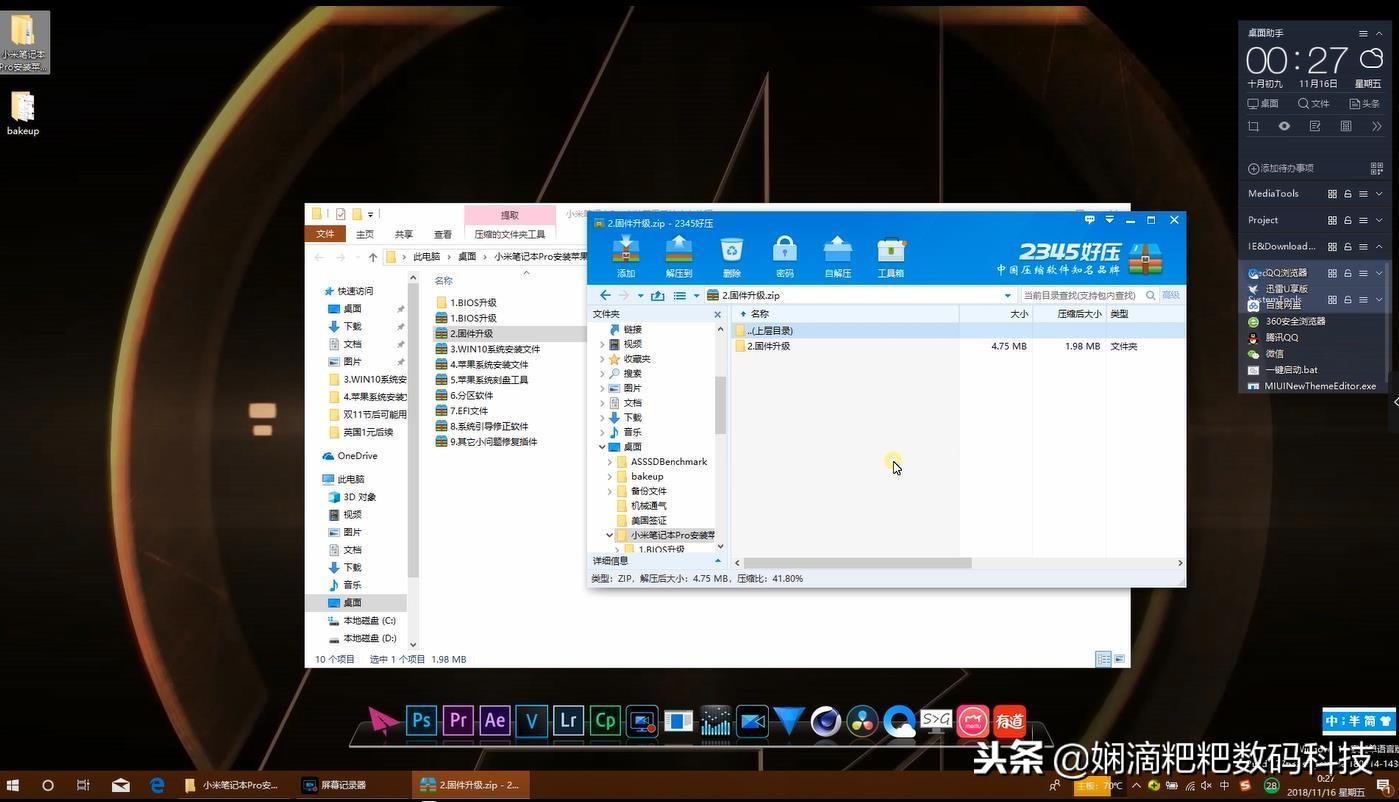Toggle the grid view of IE&Download group
The width and height of the screenshot is (1399, 802).
coord(1333,246)
